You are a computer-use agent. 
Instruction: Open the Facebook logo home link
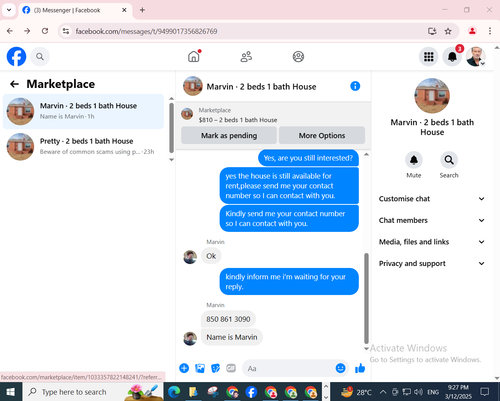[16, 57]
